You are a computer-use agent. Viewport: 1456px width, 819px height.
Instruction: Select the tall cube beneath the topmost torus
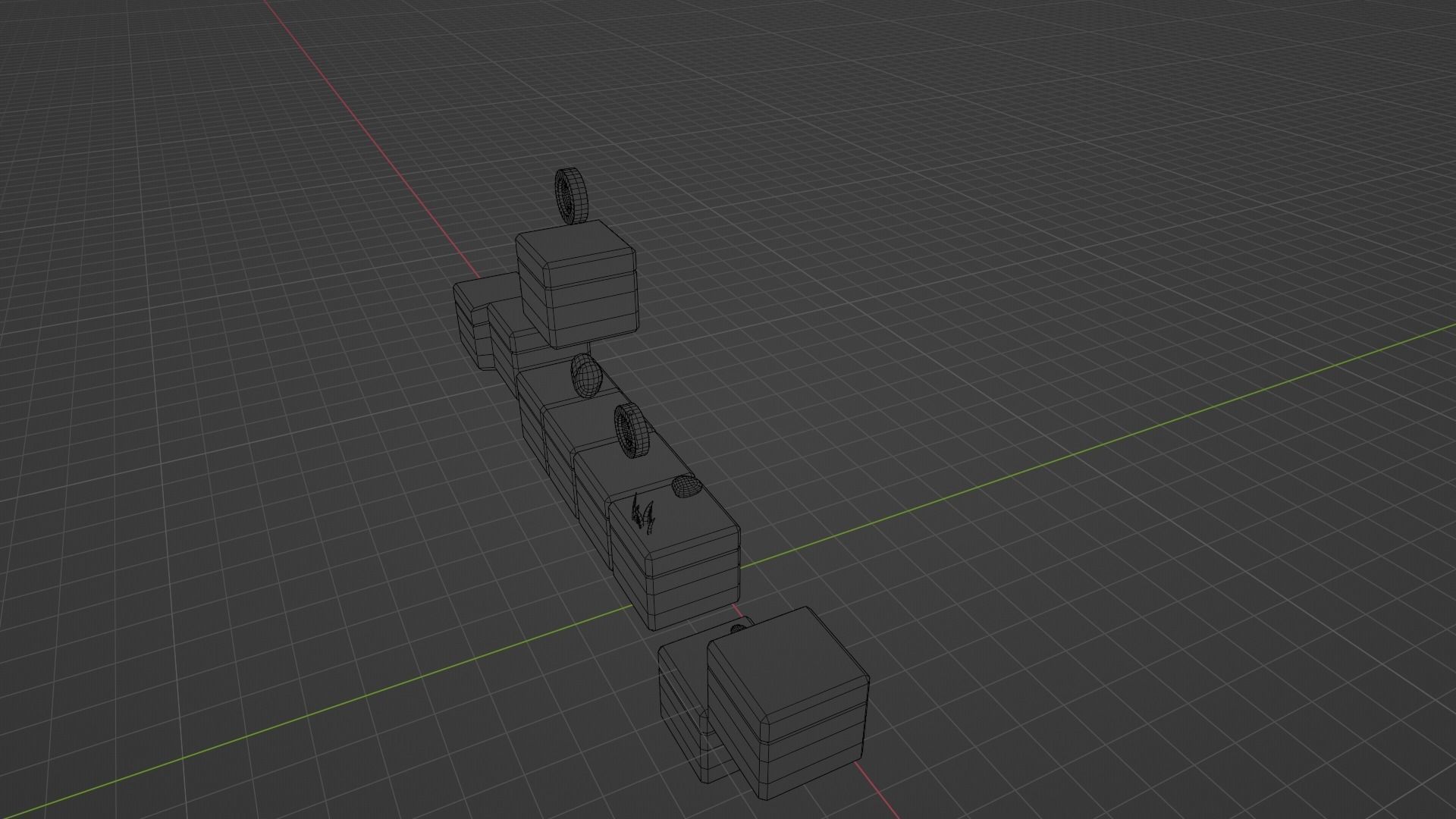point(577,284)
